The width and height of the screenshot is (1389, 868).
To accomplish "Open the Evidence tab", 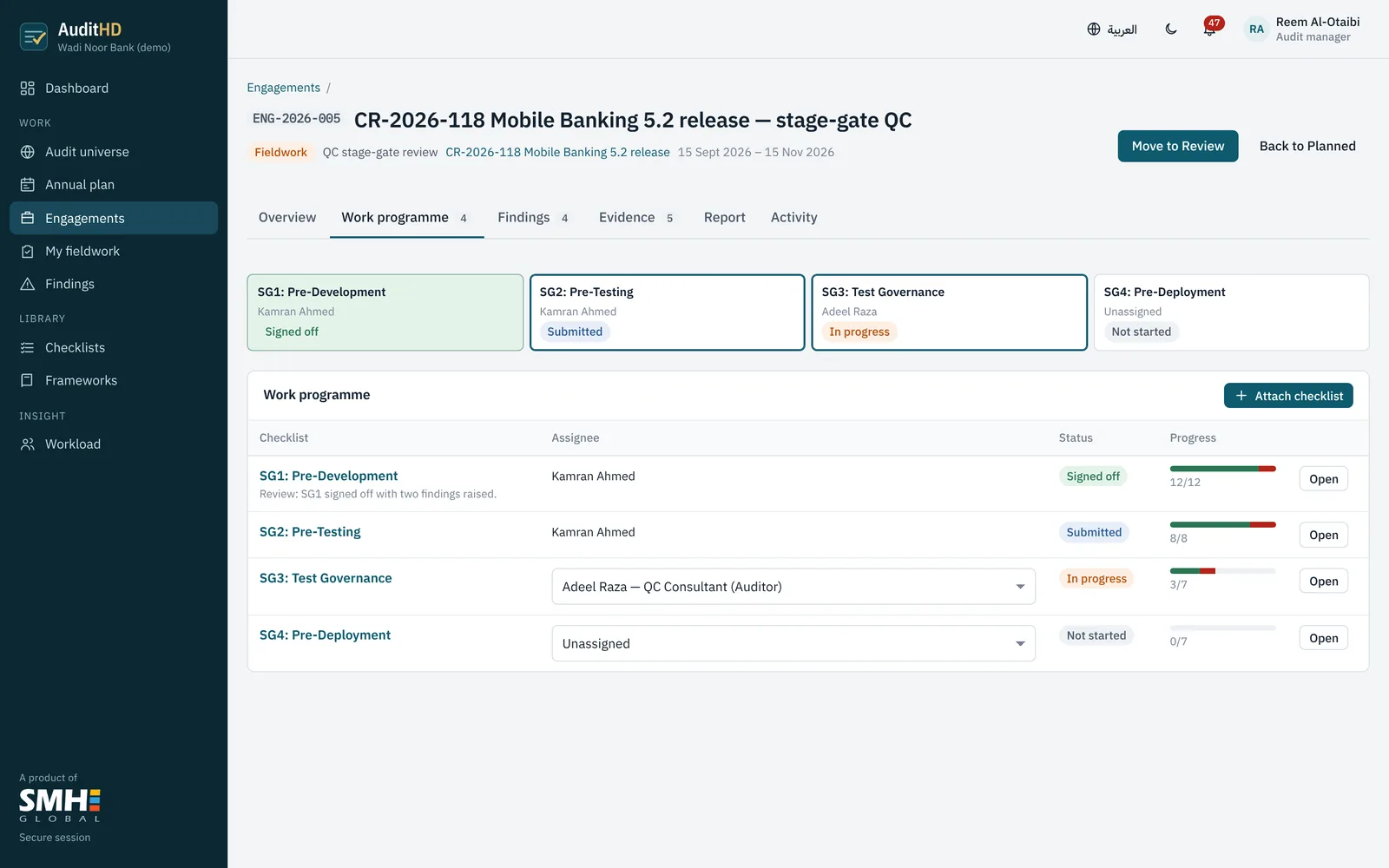I will click(x=636, y=218).
